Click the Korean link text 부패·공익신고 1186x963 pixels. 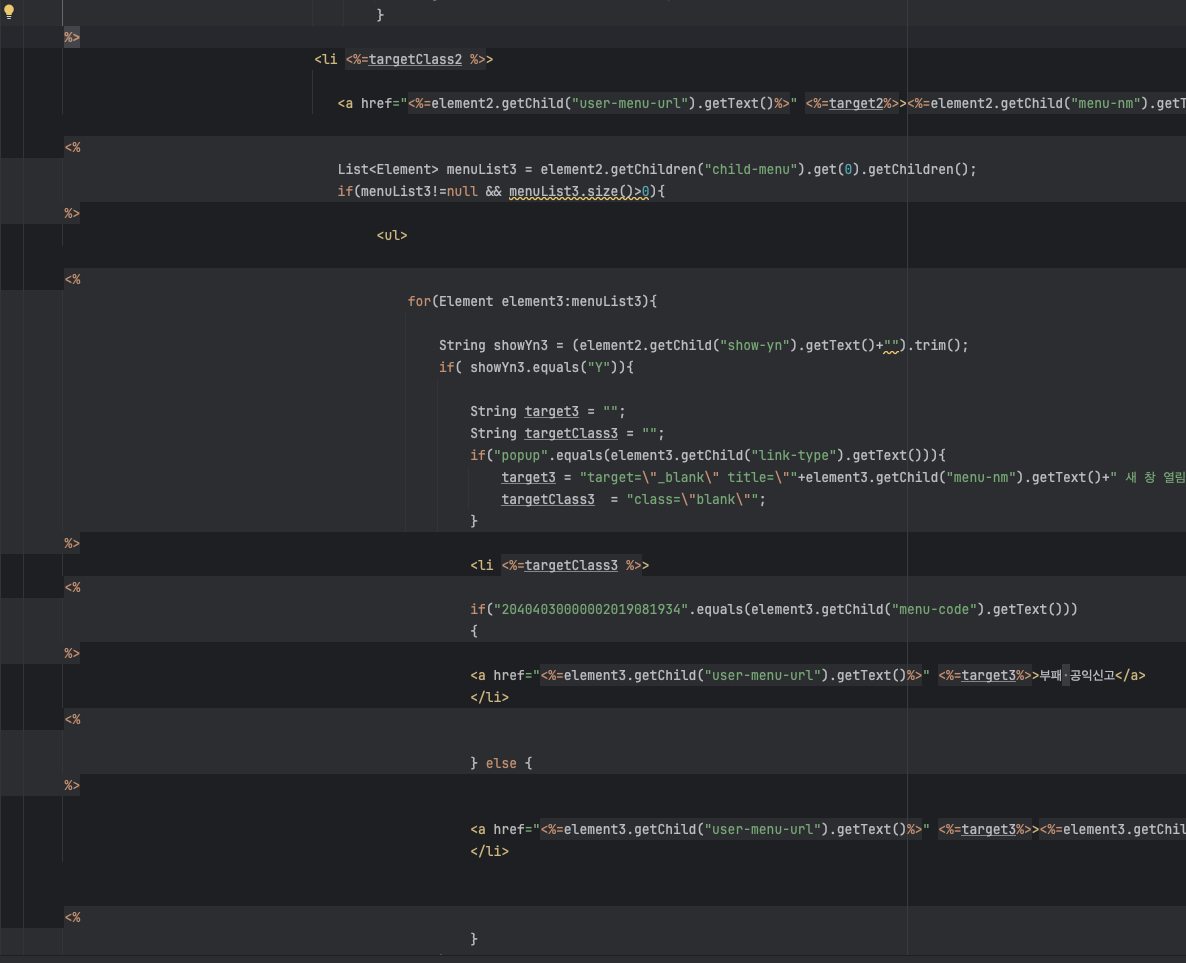click(1077, 676)
